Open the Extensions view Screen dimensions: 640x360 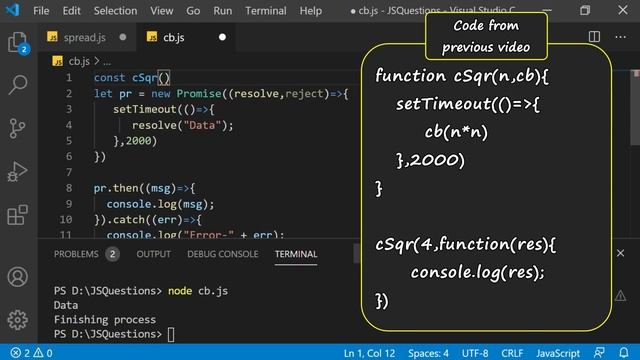[18, 215]
